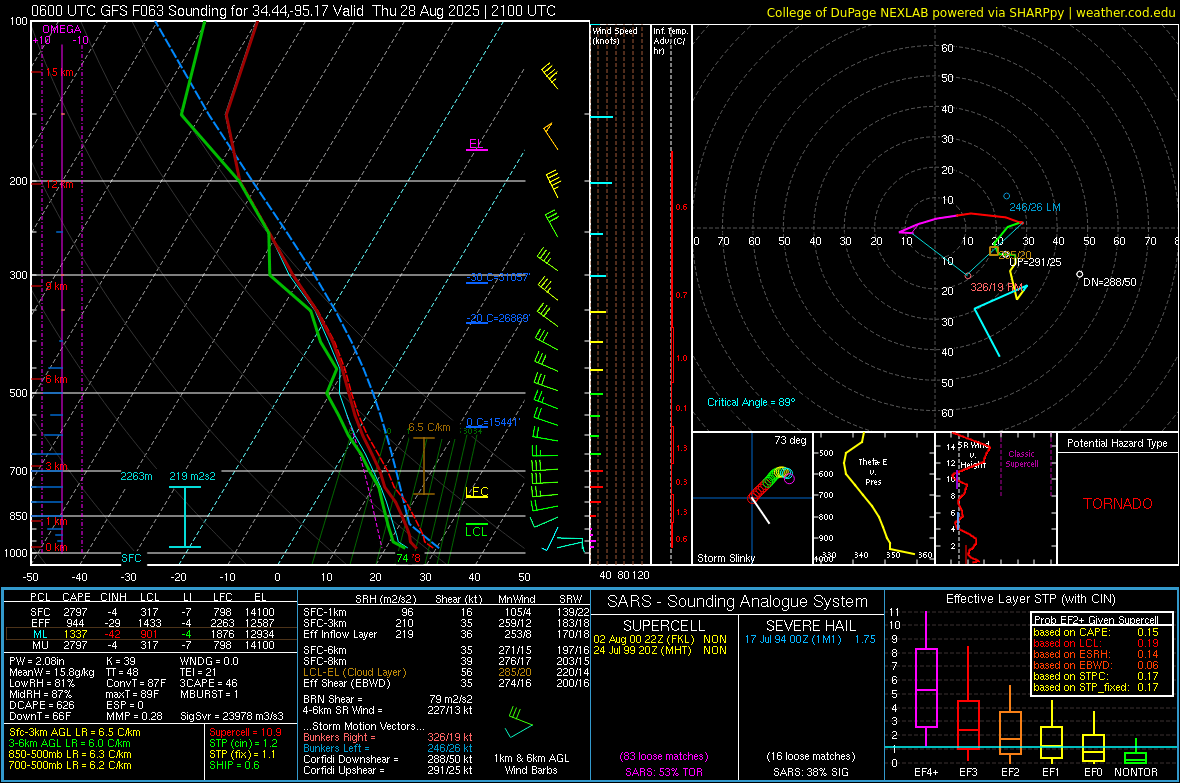Click the 'Classic Supercell' label
This screenshot has width=1180, height=783.
tap(1021, 459)
